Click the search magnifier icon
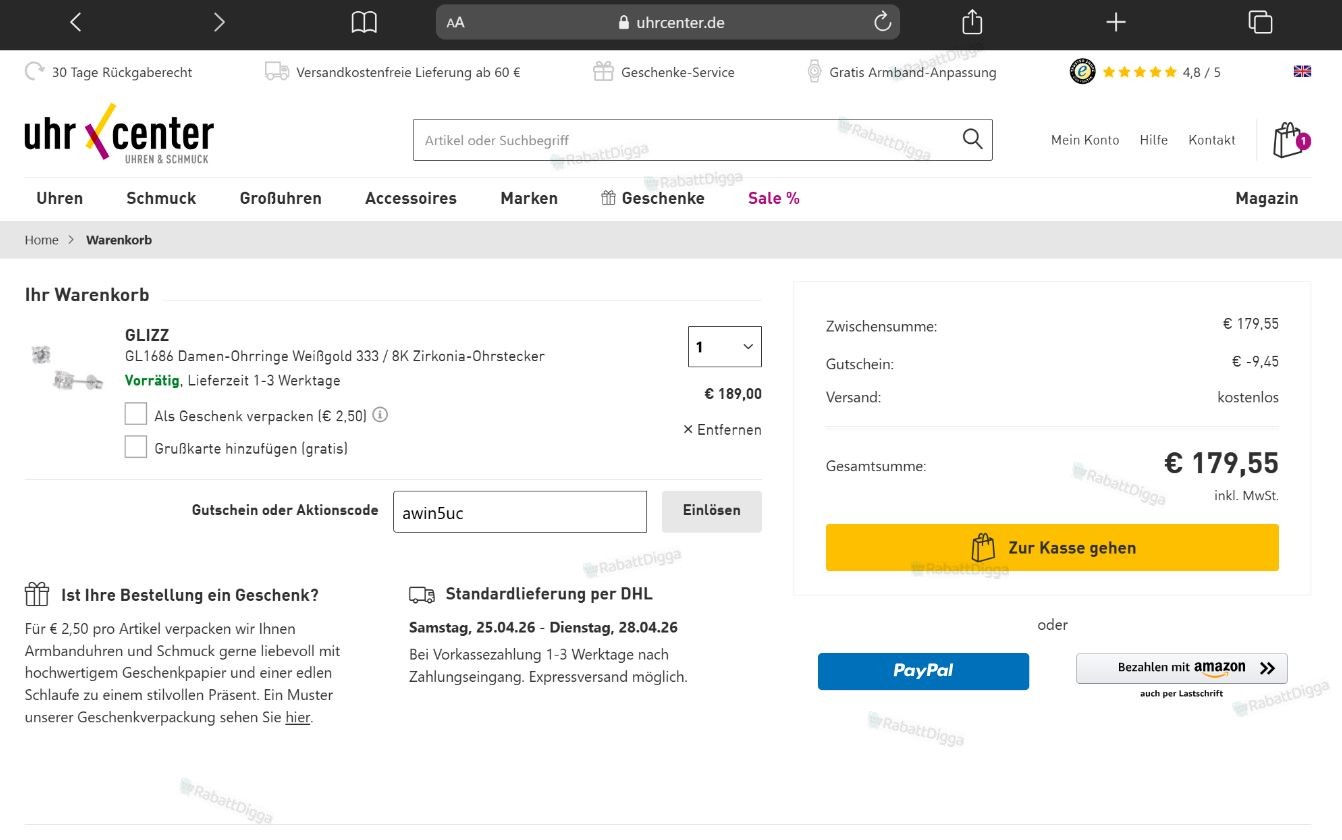1342x840 pixels. pyautogui.click(x=972, y=139)
